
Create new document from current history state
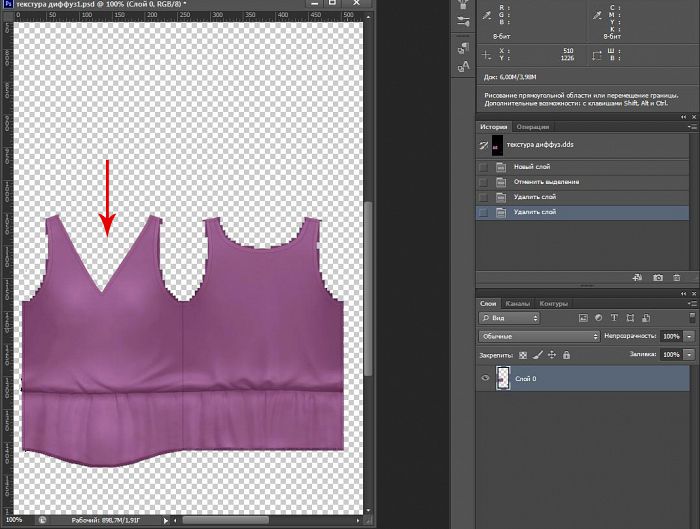(x=638, y=277)
